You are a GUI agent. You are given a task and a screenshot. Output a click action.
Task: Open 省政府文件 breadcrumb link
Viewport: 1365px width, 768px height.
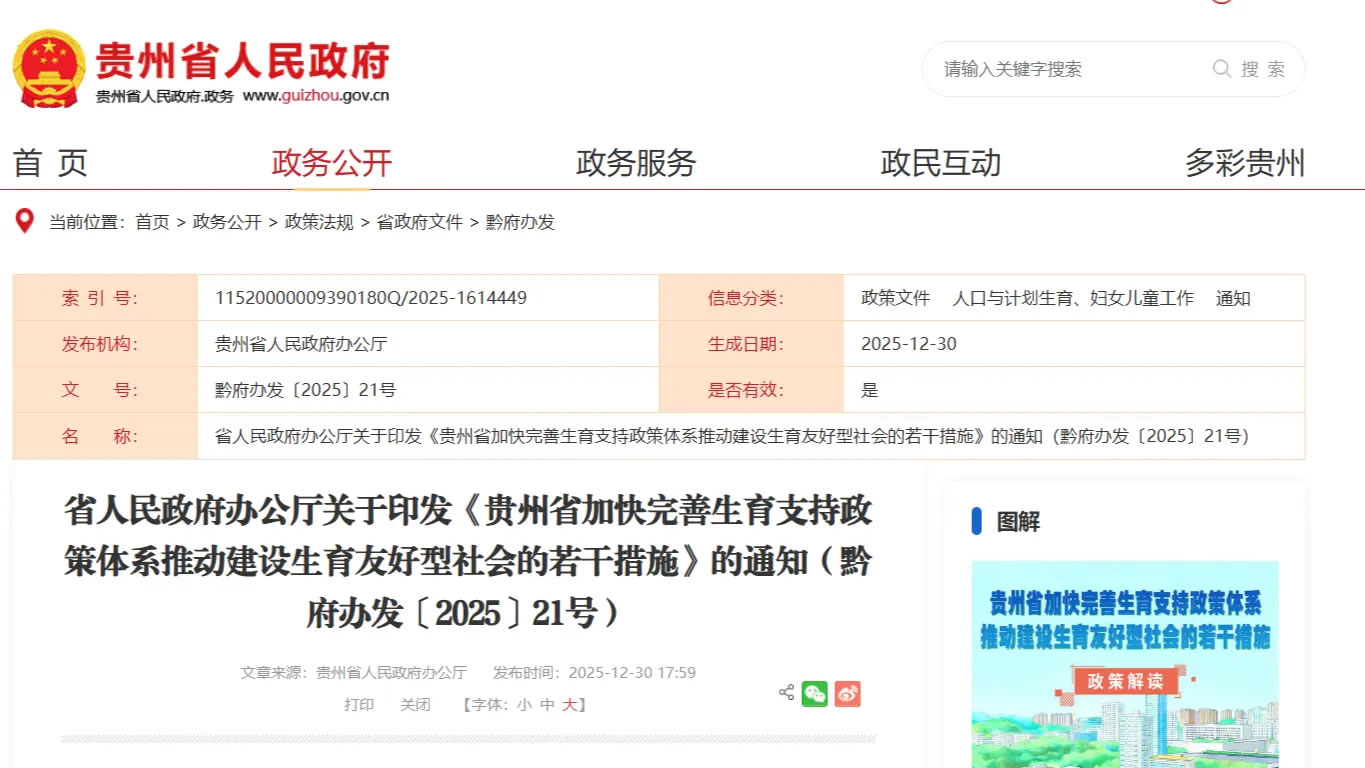419,222
